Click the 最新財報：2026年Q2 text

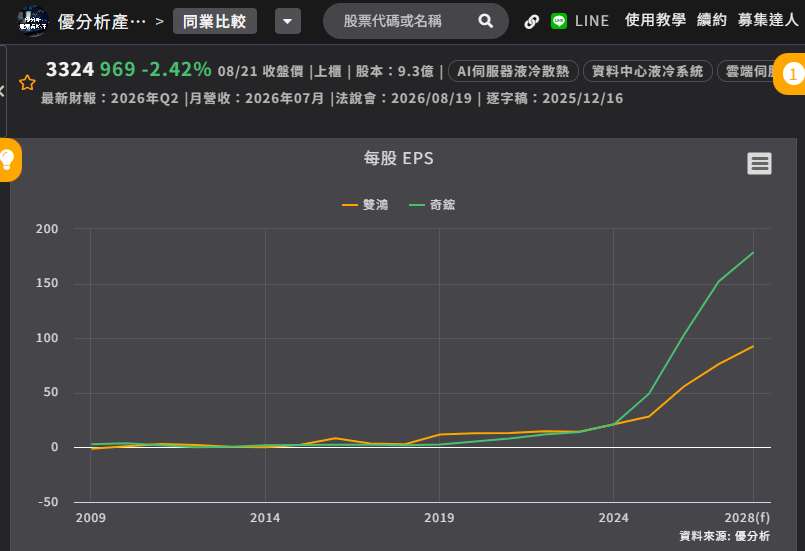[x=109, y=98]
